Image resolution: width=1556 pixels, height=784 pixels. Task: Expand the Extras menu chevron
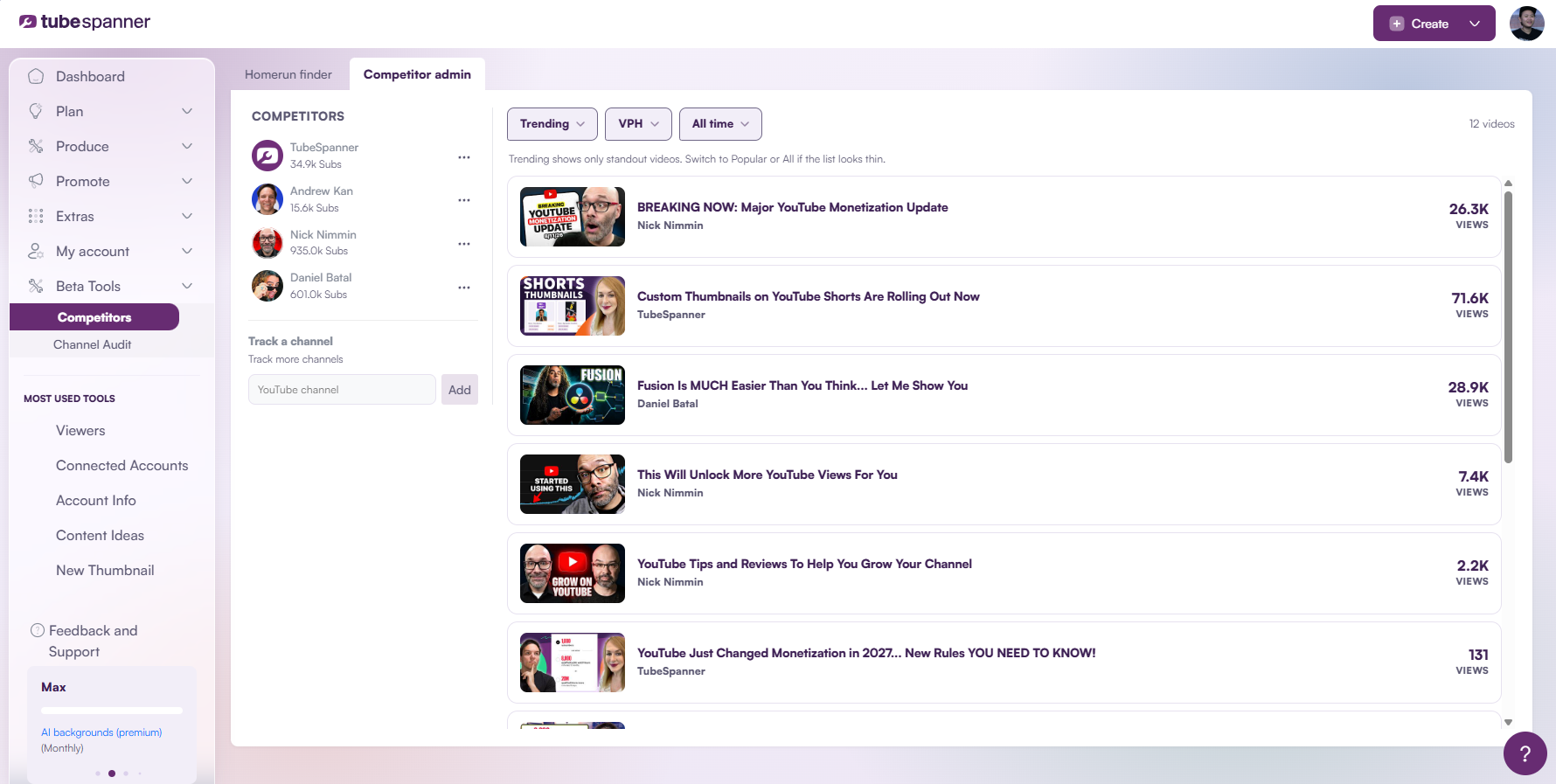click(x=187, y=216)
